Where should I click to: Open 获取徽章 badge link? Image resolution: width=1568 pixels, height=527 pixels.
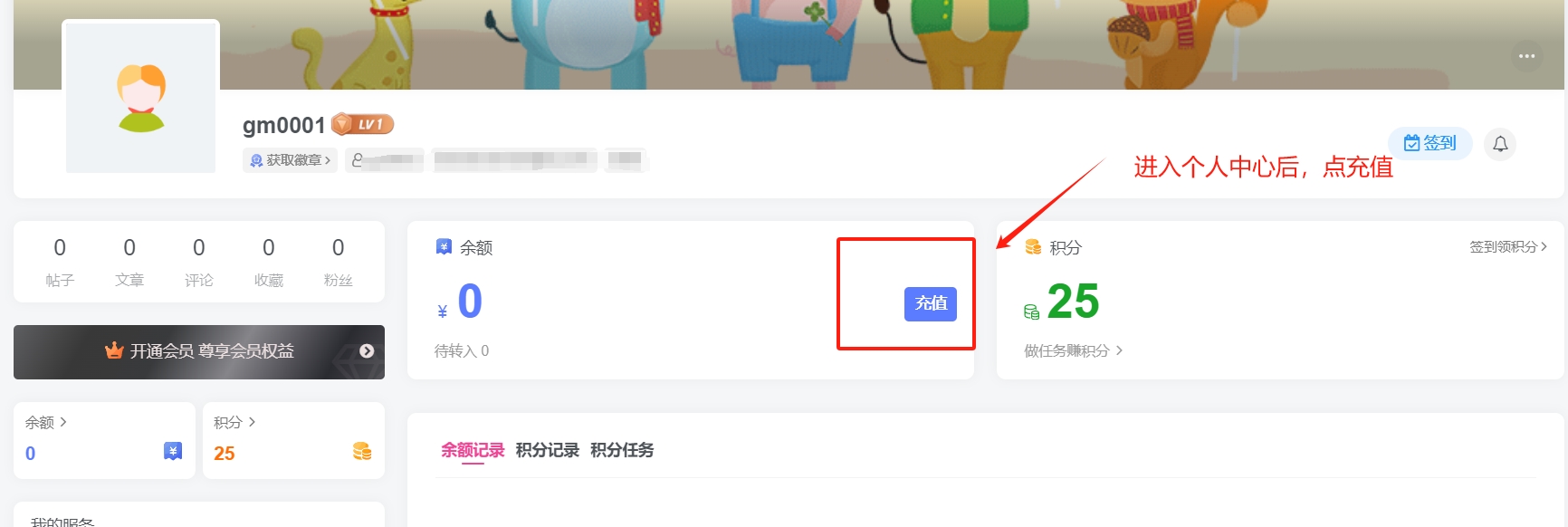(290, 160)
